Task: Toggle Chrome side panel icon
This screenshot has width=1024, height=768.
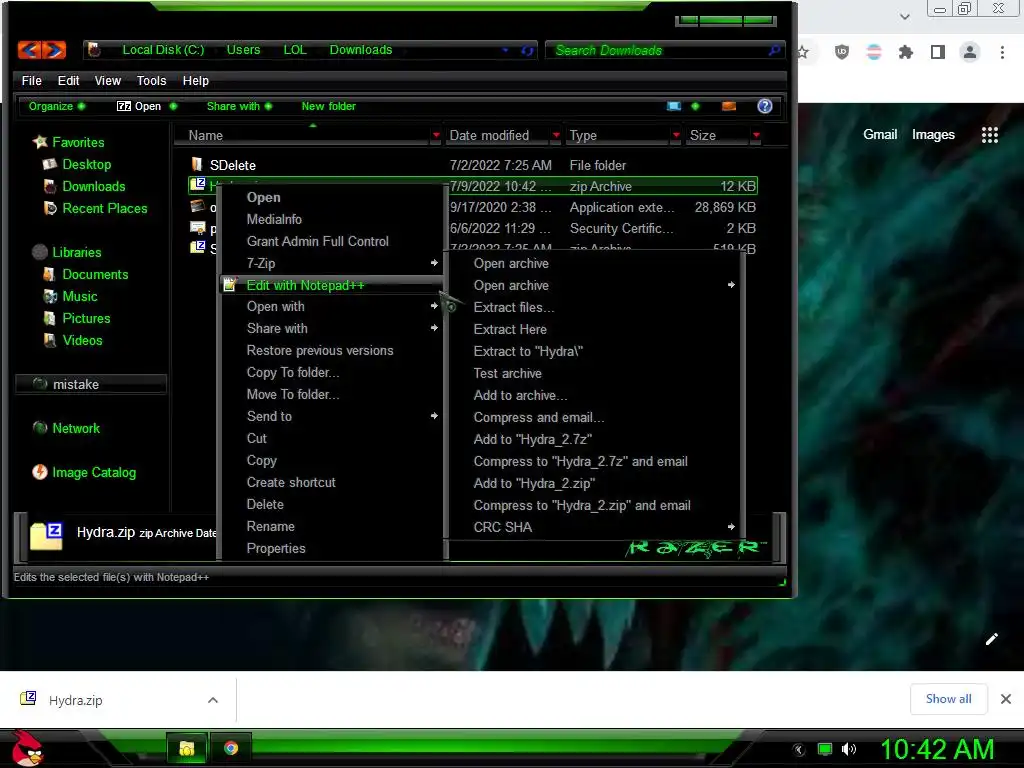Action: 938,52
